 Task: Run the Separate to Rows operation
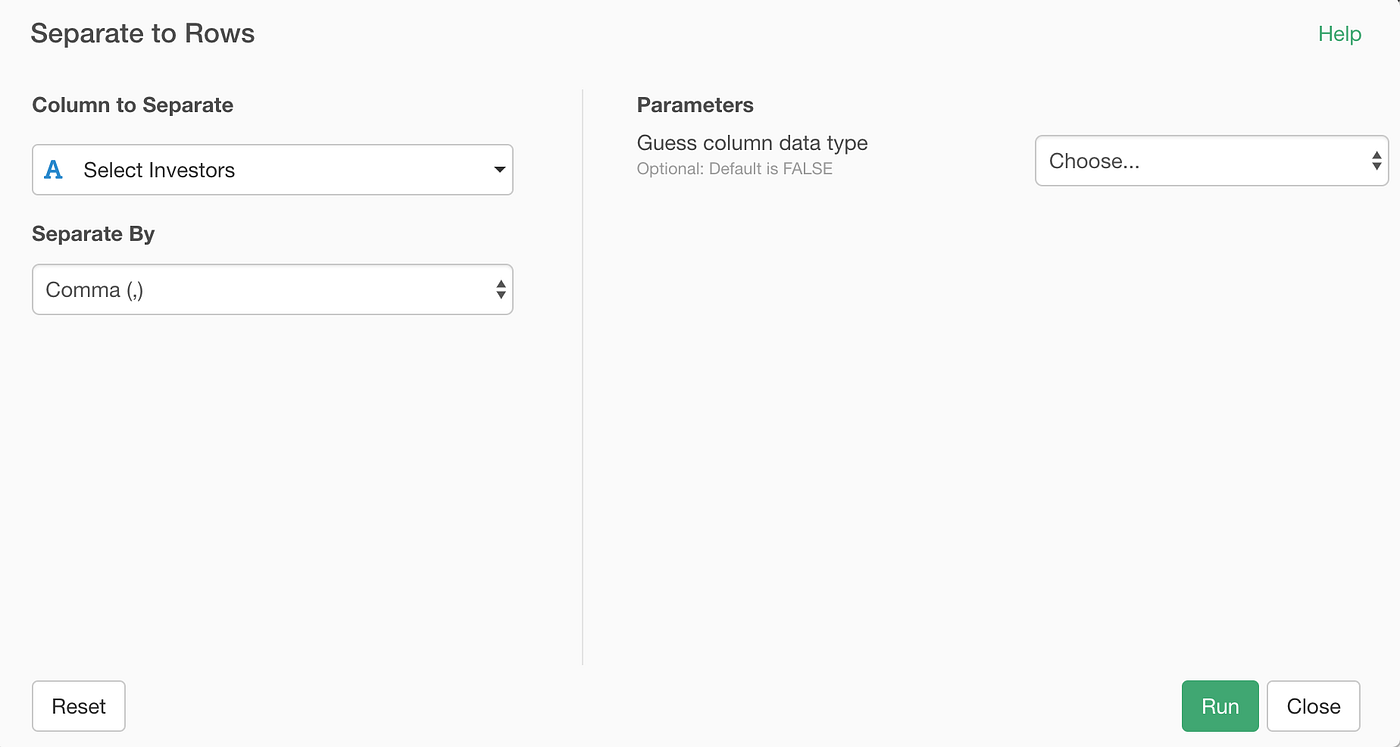1219,706
